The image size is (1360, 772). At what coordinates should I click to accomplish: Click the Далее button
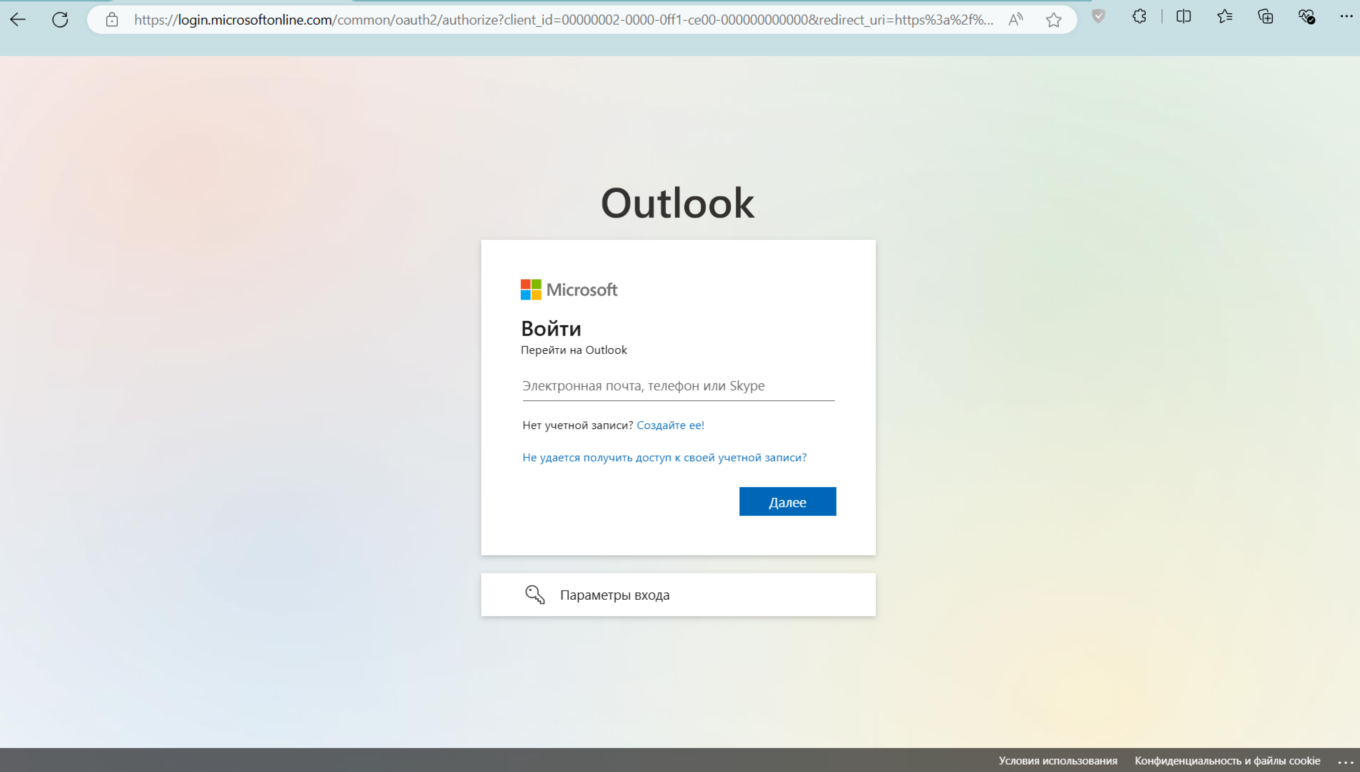point(787,502)
